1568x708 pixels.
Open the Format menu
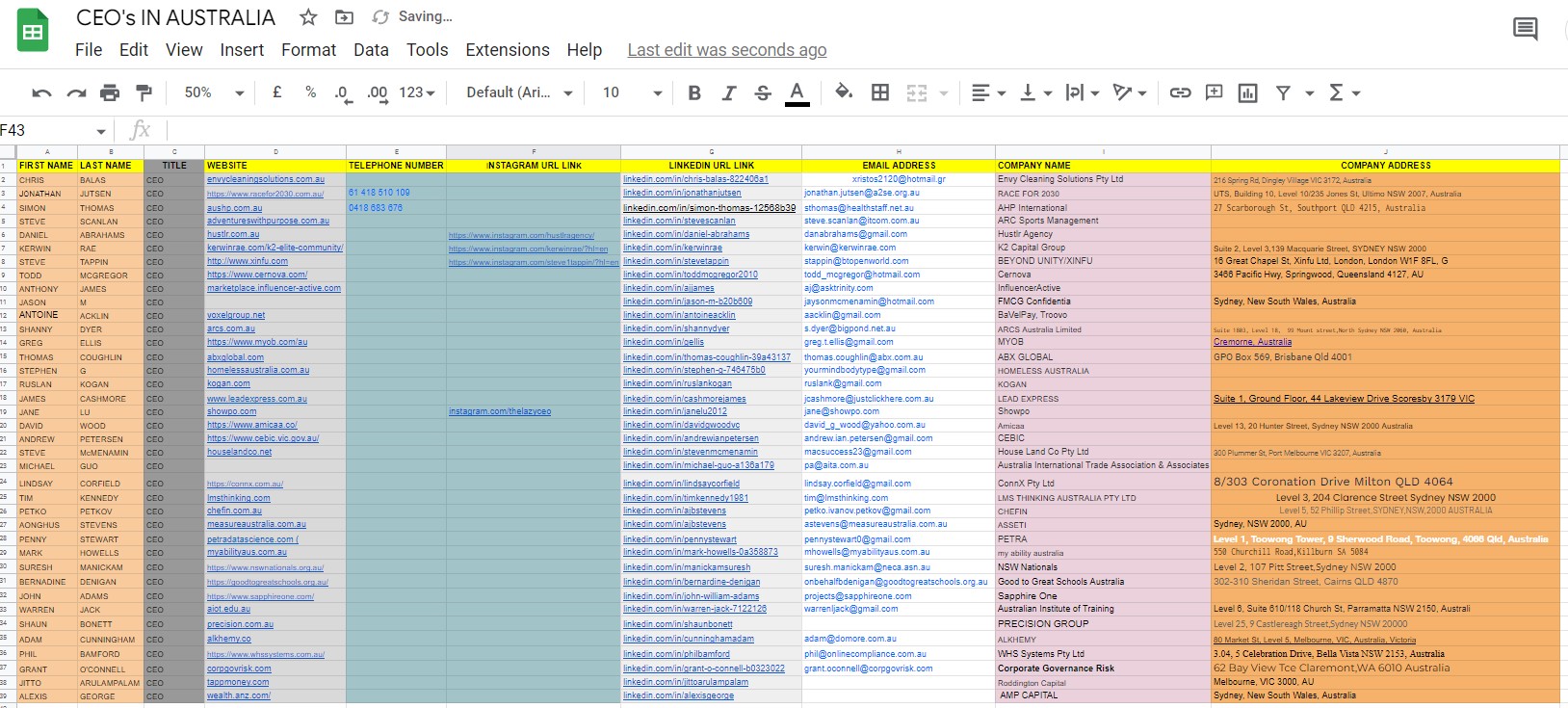tap(309, 50)
